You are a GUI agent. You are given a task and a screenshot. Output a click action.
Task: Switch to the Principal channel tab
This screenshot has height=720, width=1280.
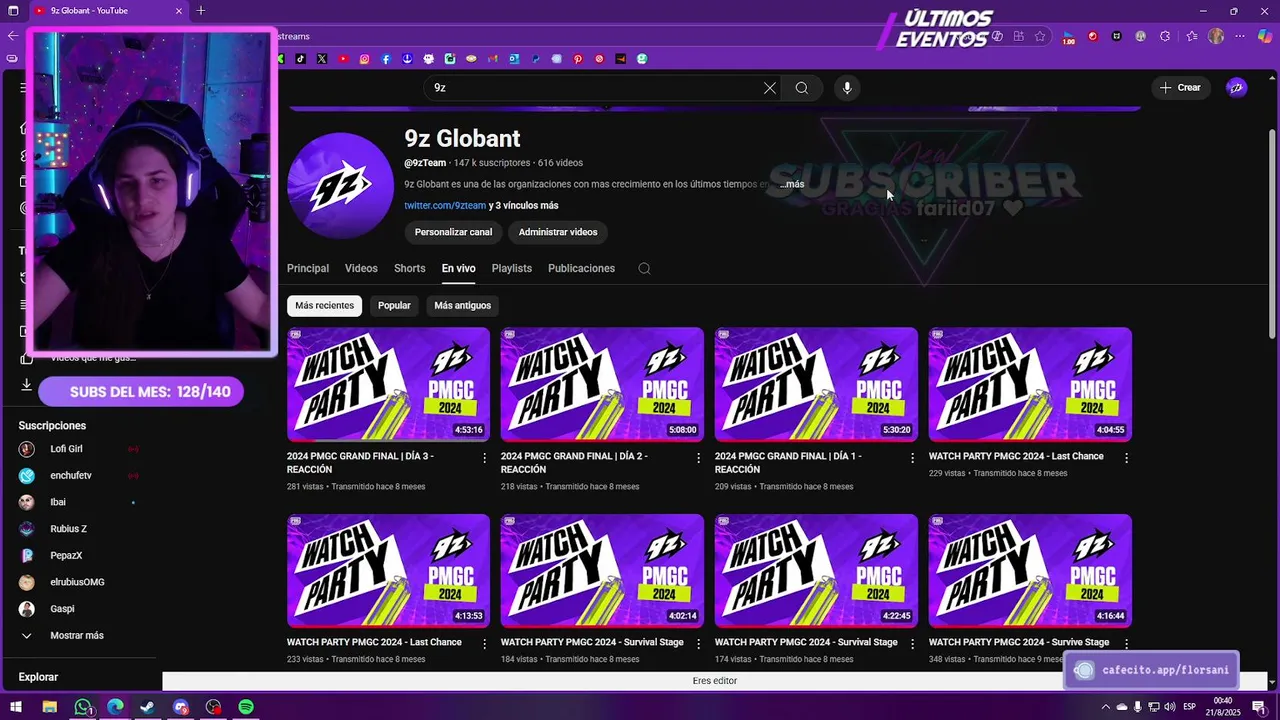coord(308,268)
